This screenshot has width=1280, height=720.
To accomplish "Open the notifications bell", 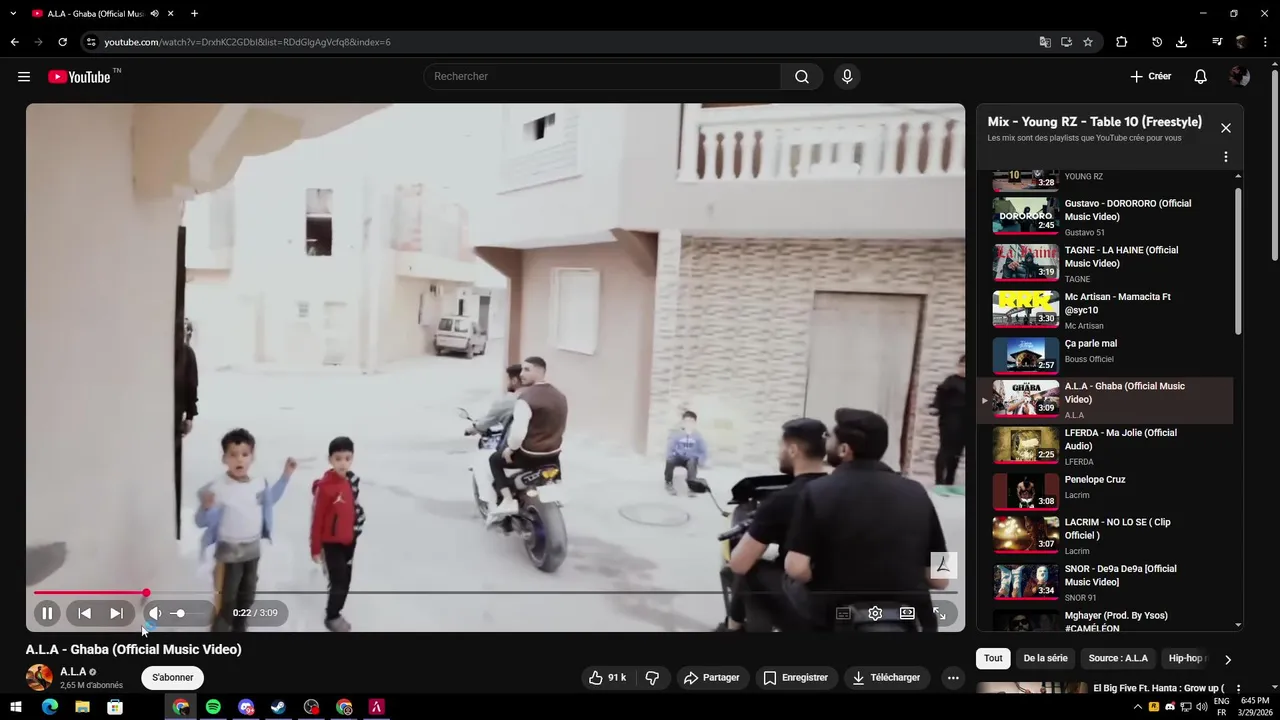I will (x=1201, y=77).
